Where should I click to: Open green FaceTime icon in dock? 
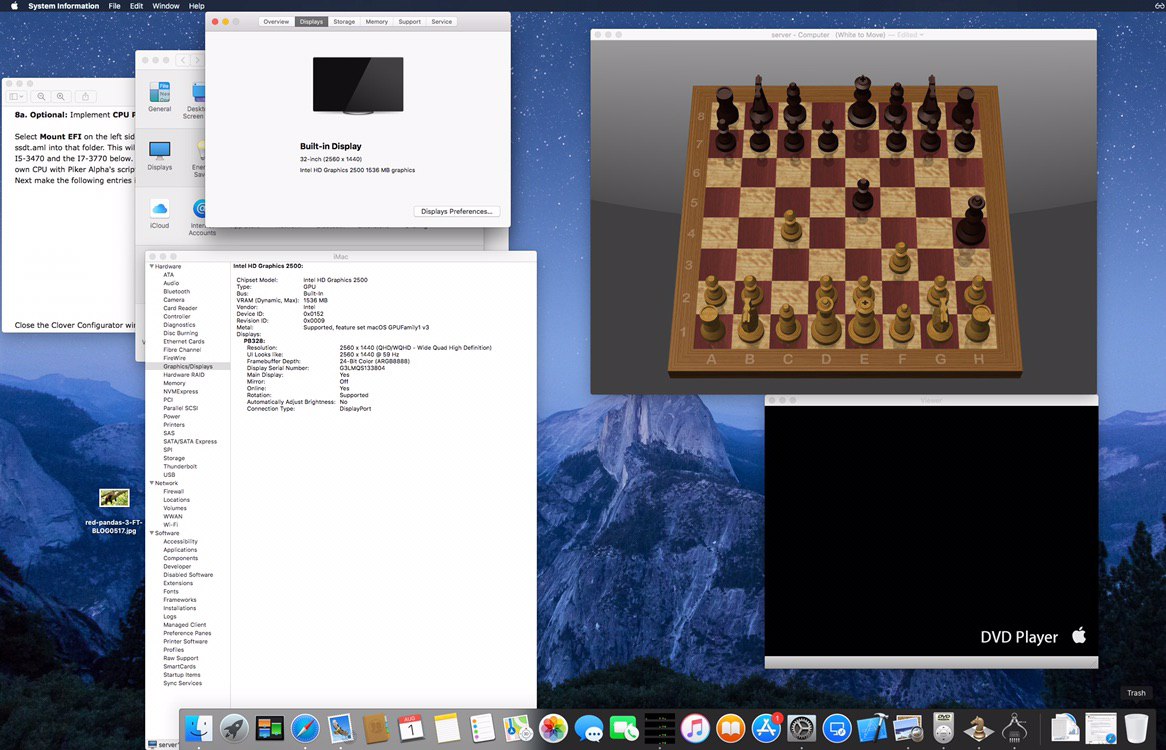[624, 728]
